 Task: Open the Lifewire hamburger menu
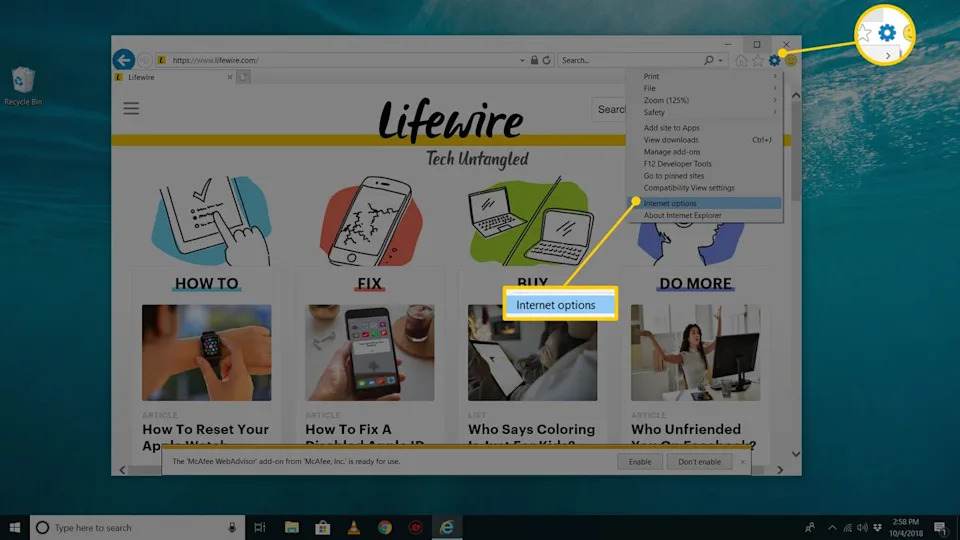(x=131, y=109)
